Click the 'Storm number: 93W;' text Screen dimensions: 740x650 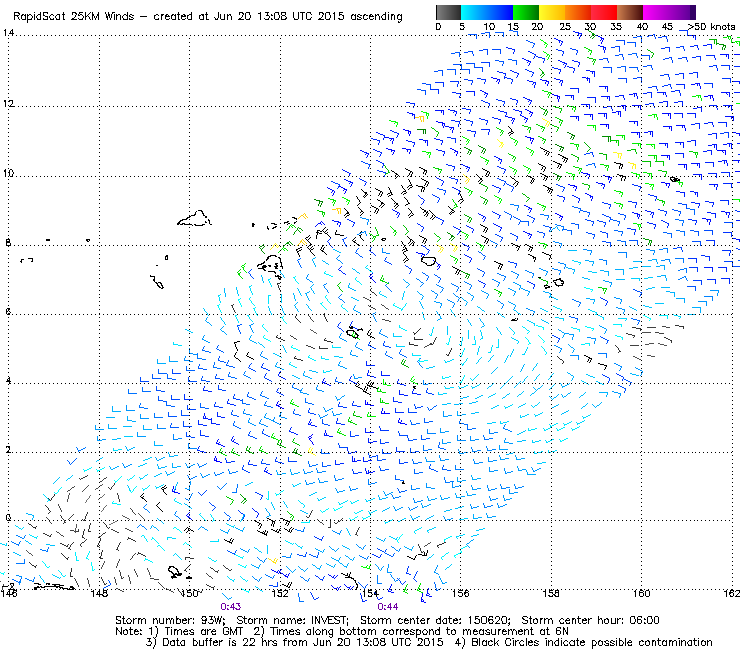tap(170, 620)
